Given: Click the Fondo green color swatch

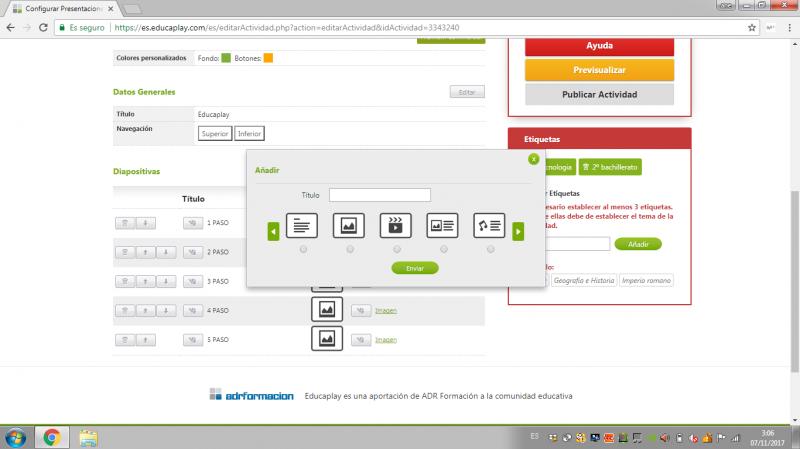Looking at the screenshot, I should tap(226, 58).
